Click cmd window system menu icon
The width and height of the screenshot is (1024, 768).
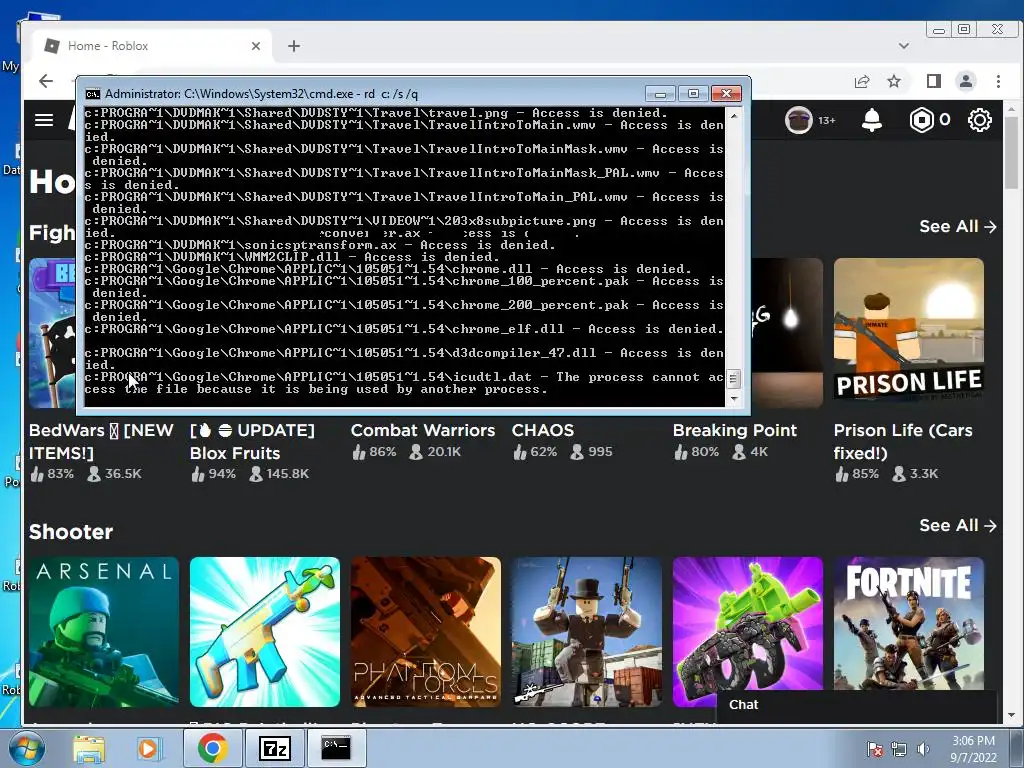[93, 94]
